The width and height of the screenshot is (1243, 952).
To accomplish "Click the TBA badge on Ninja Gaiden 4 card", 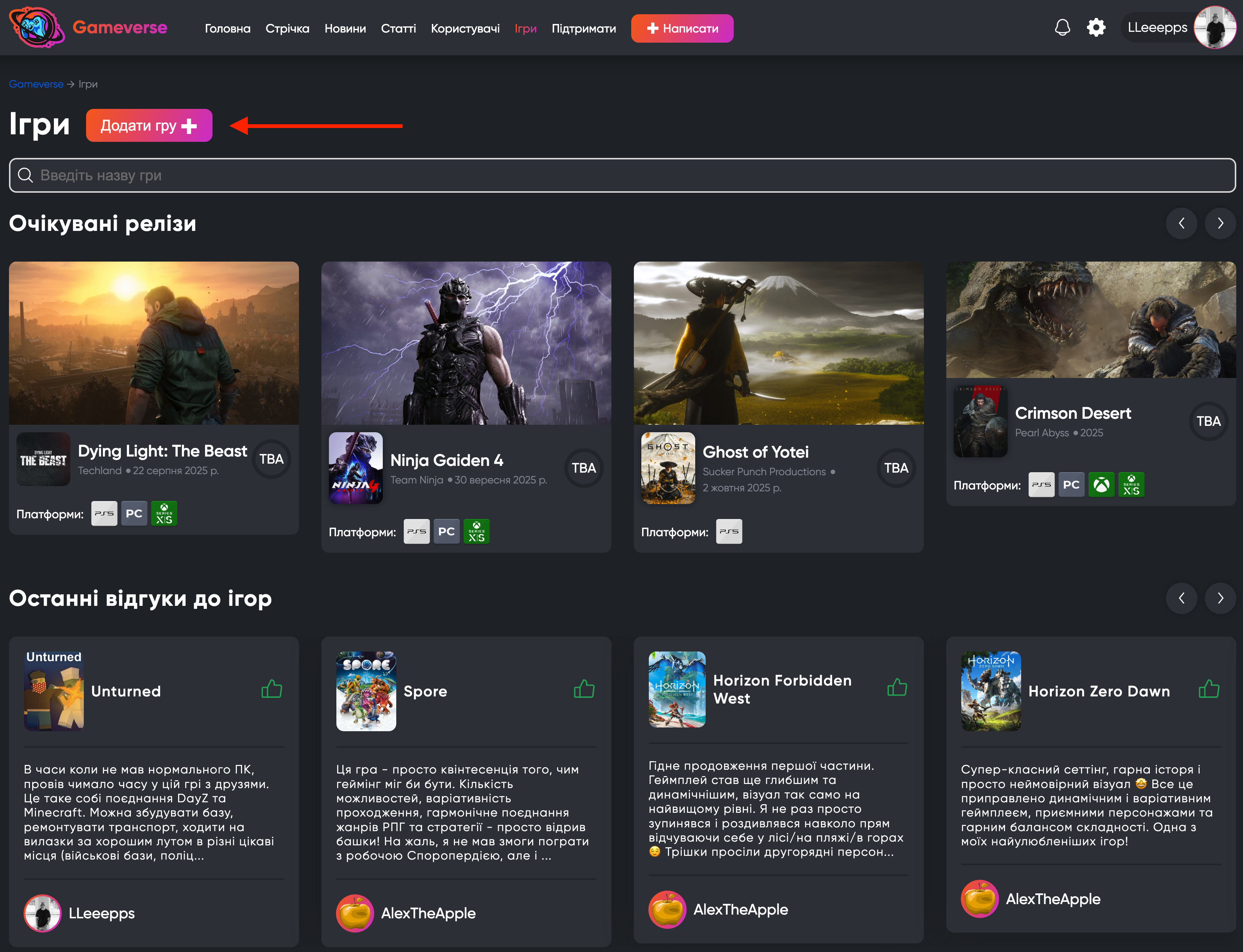I will click(x=584, y=468).
